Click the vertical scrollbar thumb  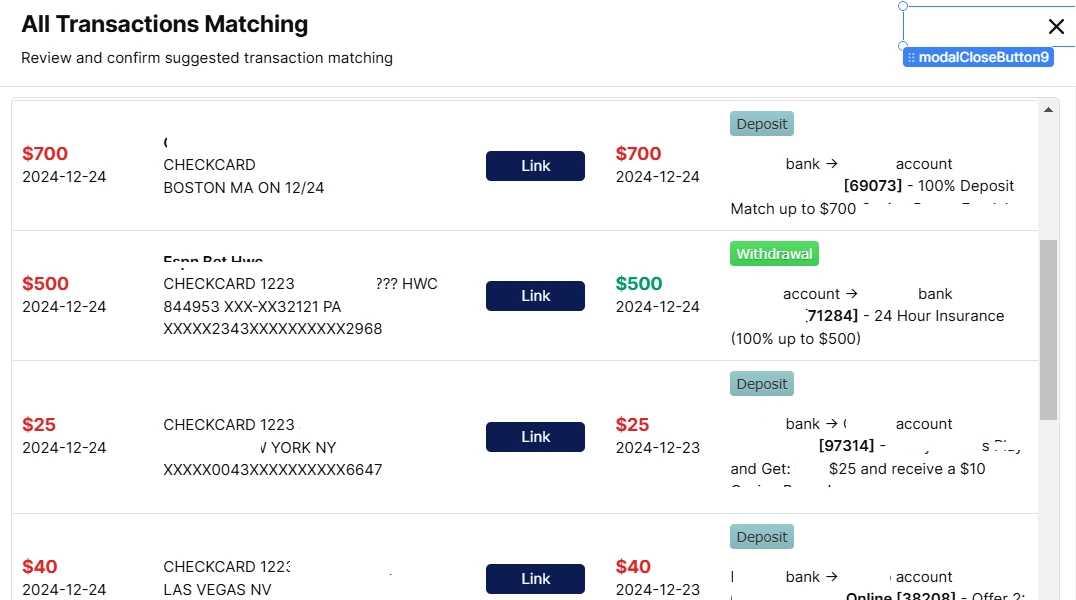pyautogui.click(x=1048, y=330)
